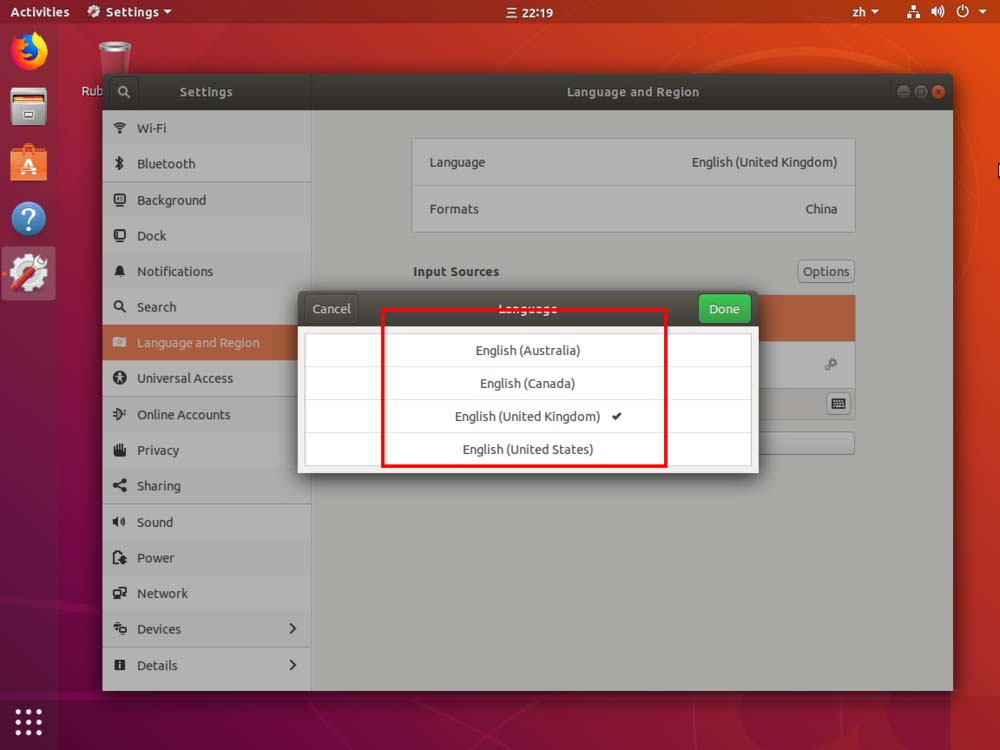Image resolution: width=1000 pixels, height=750 pixels.
Task: Select English (Australia) from the language list
Action: (528, 350)
